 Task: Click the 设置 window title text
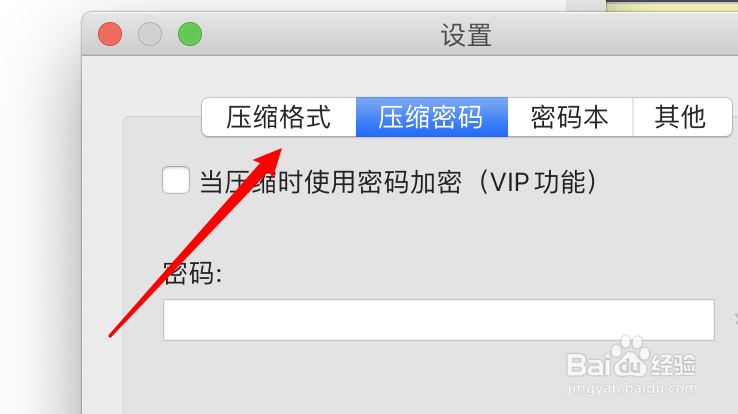[466, 35]
